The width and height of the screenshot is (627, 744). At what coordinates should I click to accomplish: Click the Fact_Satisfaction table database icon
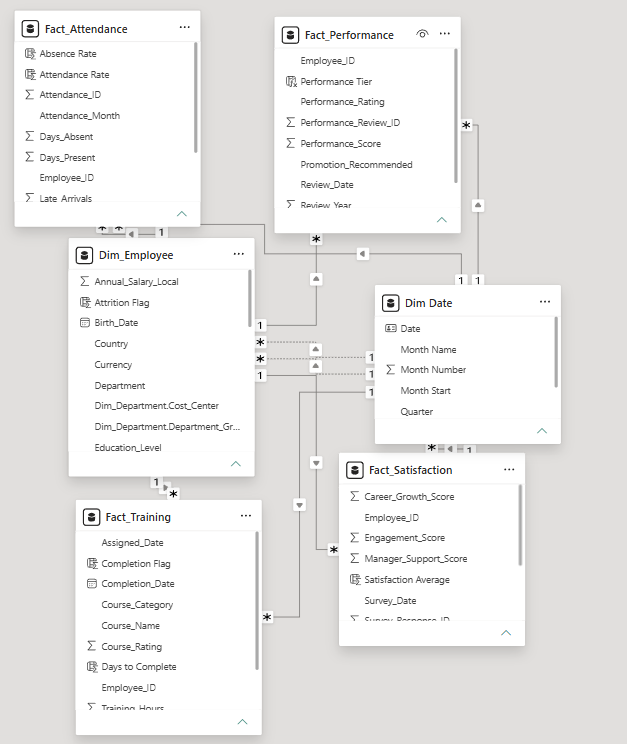355,470
